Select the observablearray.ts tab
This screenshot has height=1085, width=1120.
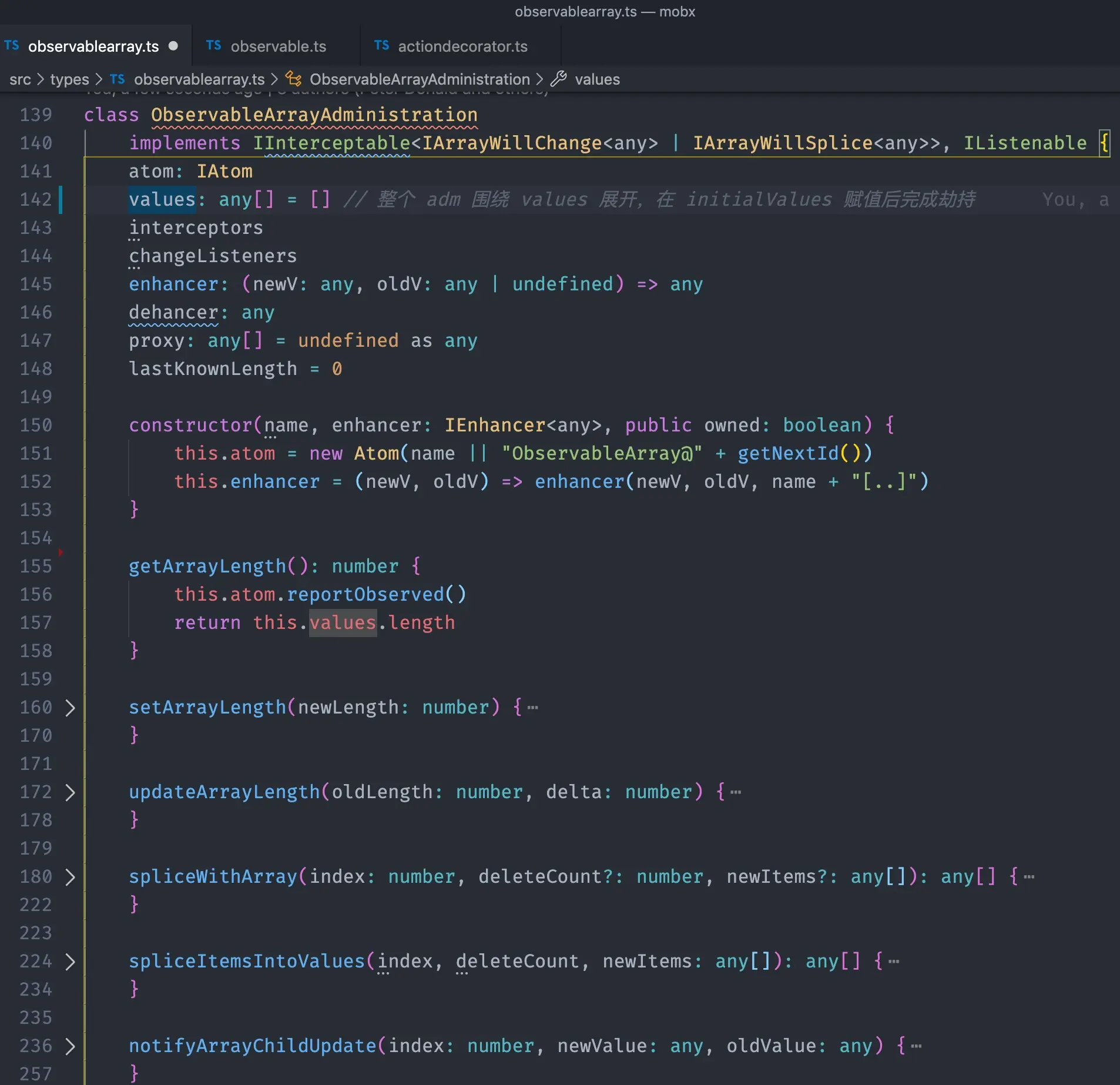(x=93, y=46)
